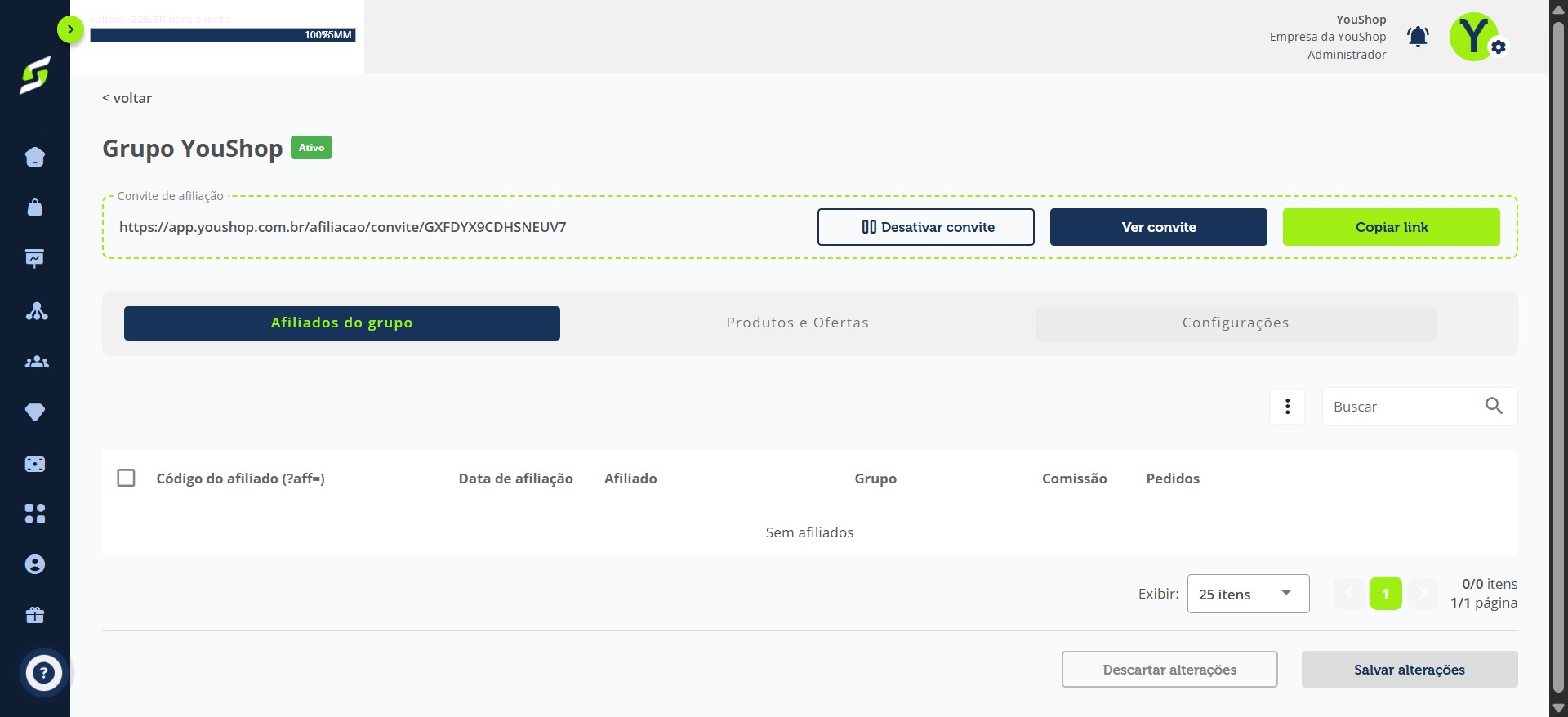The width and height of the screenshot is (1568, 717).
Task: Toggle the select-all affiliates checkbox
Action: pos(127,478)
